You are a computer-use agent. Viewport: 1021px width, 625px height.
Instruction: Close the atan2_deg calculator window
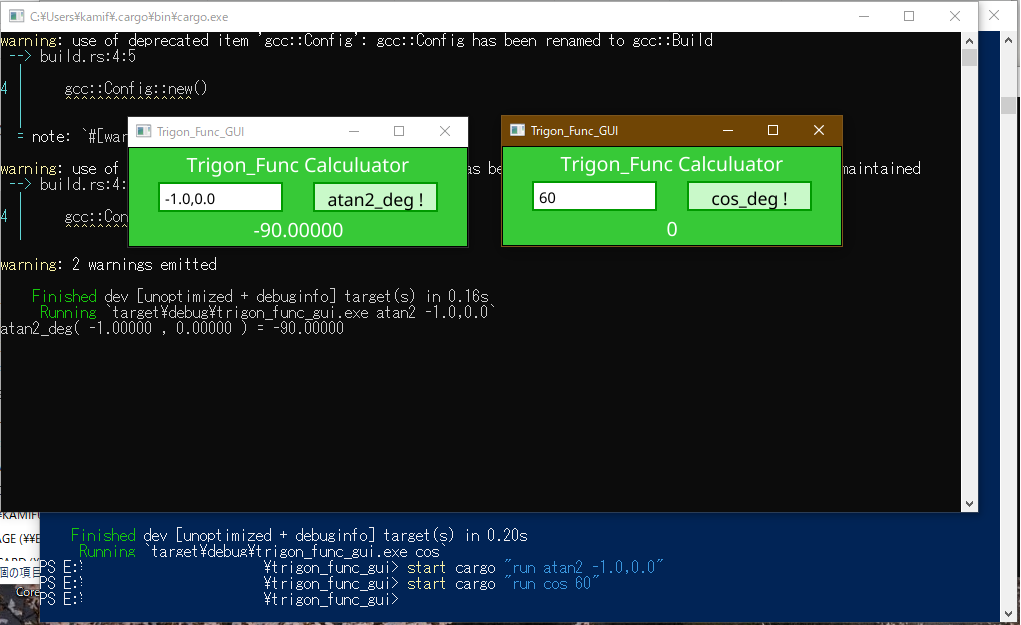point(445,132)
